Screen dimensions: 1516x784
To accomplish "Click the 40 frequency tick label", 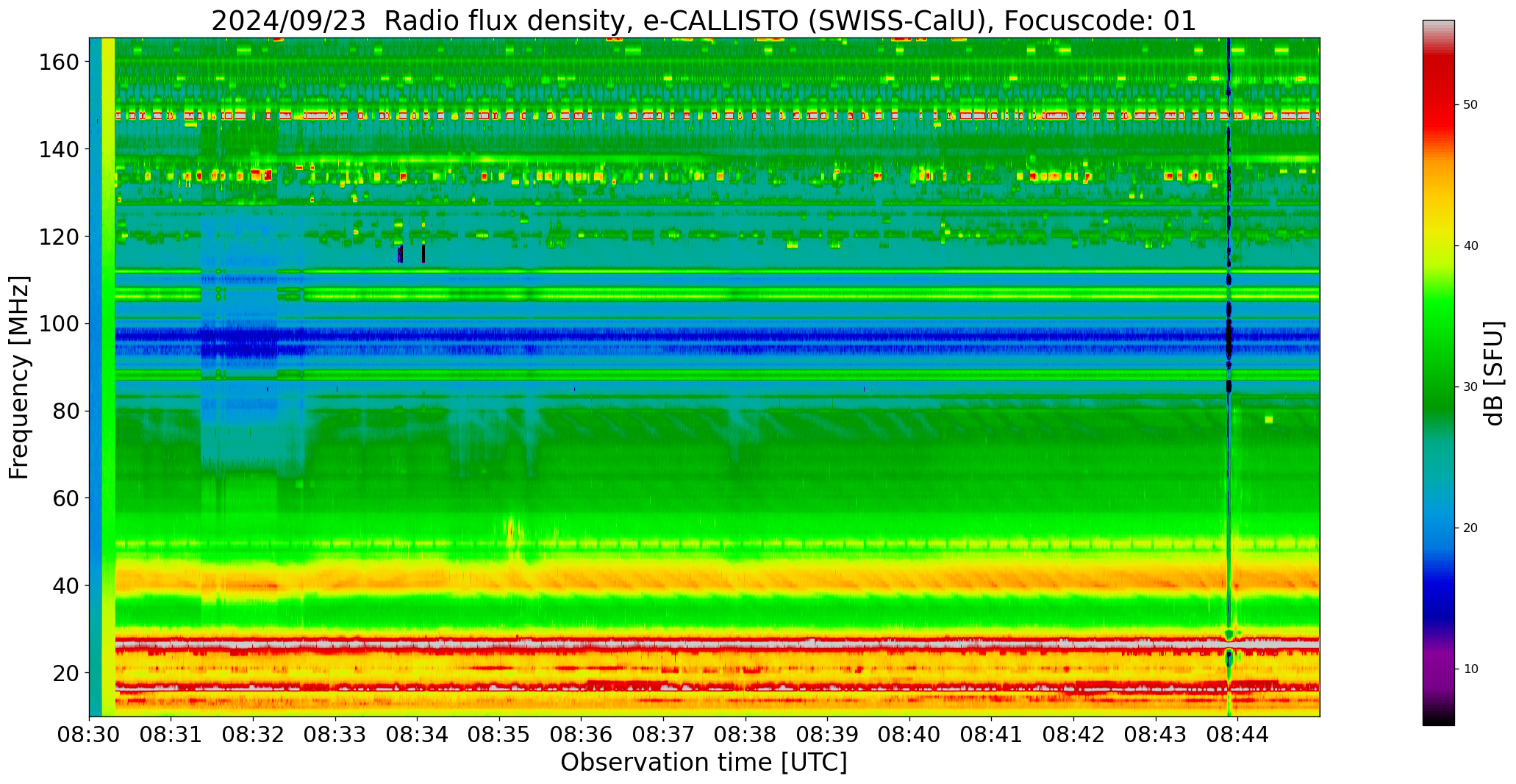I will 65,586.
